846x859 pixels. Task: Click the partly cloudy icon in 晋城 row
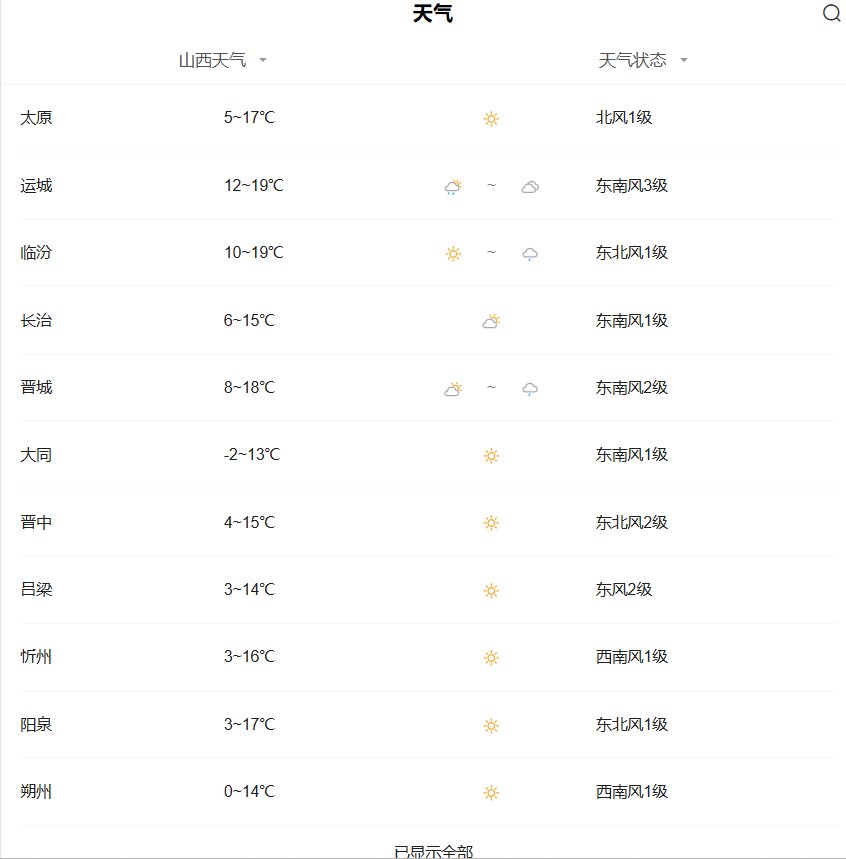coord(453,389)
